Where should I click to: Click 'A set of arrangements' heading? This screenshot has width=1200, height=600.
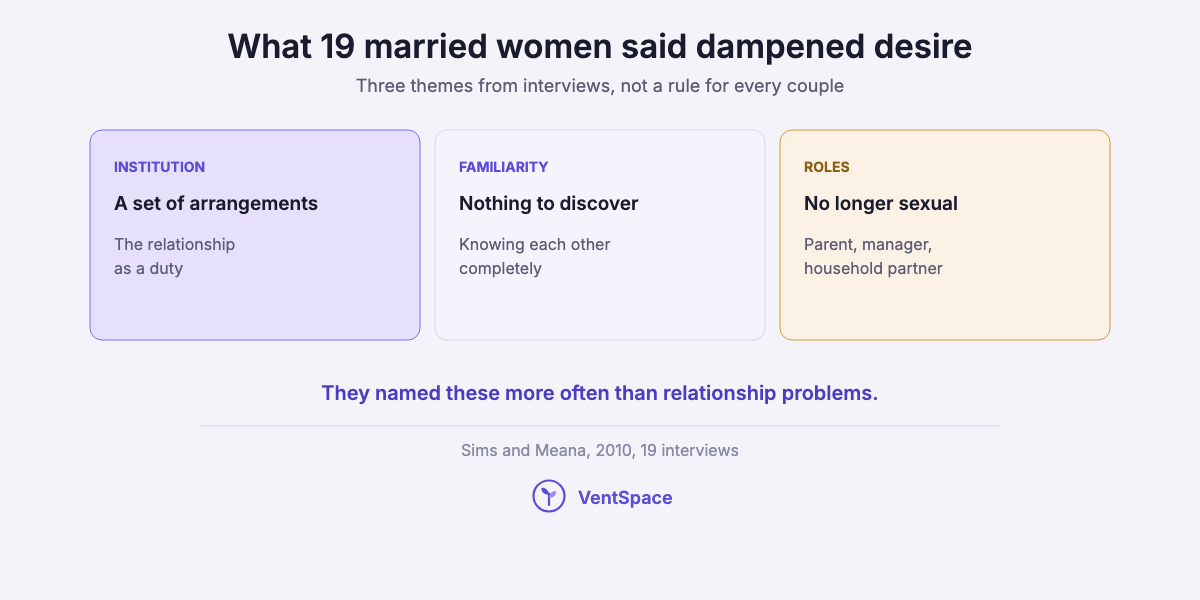point(216,203)
